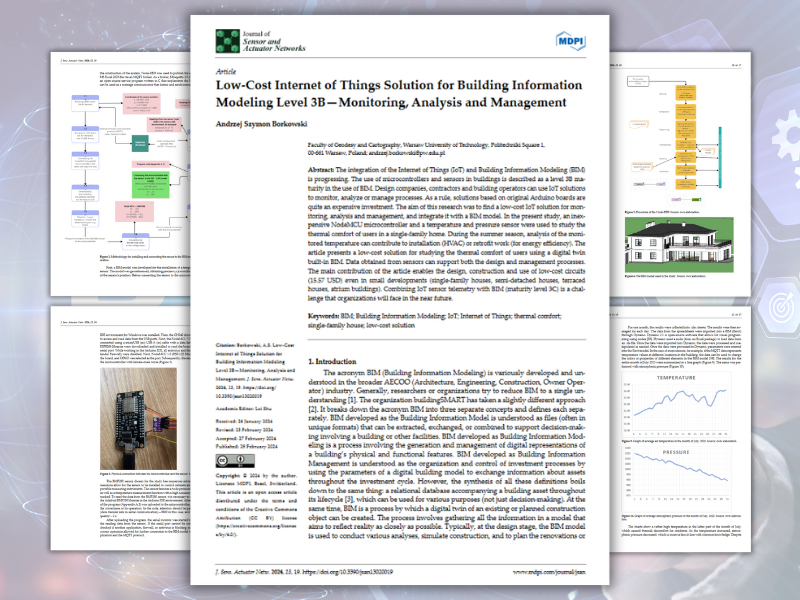Image resolution: width=800 pixels, height=600 pixels.
Task: Click the author name Andrzej Szymon Borkowski
Action: (x=261, y=124)
